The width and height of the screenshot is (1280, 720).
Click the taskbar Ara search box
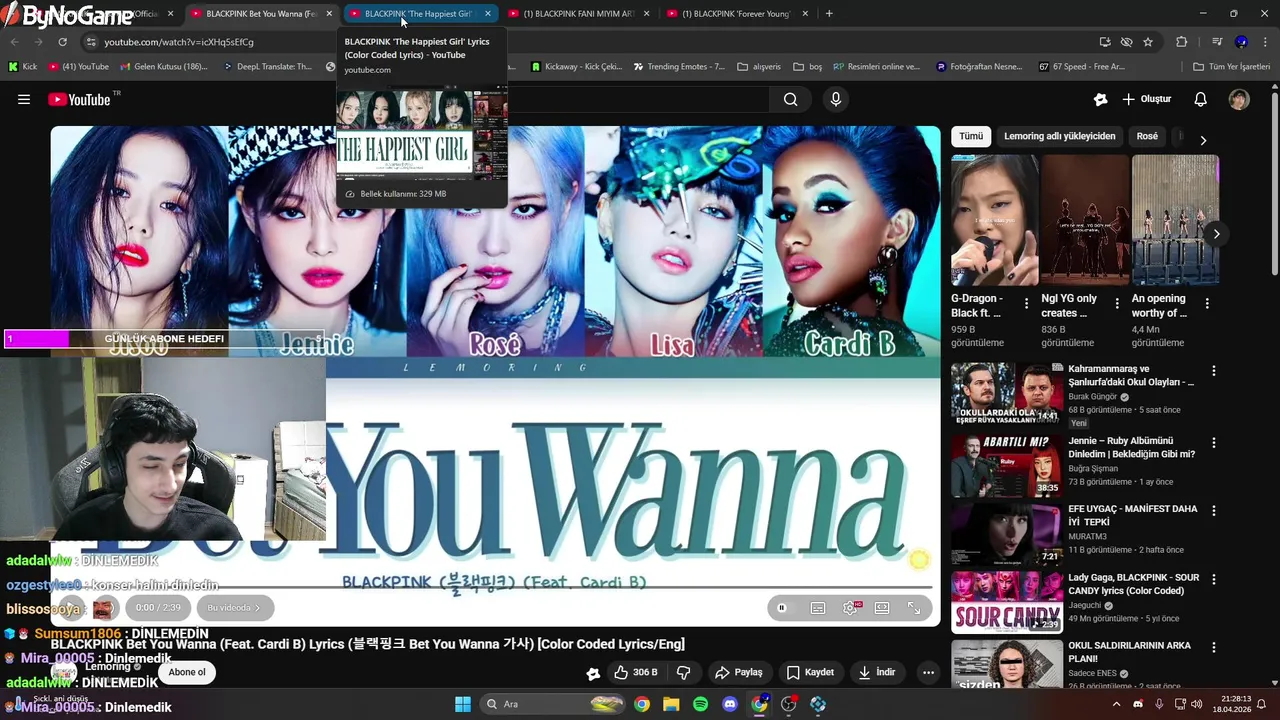[553, 704]
